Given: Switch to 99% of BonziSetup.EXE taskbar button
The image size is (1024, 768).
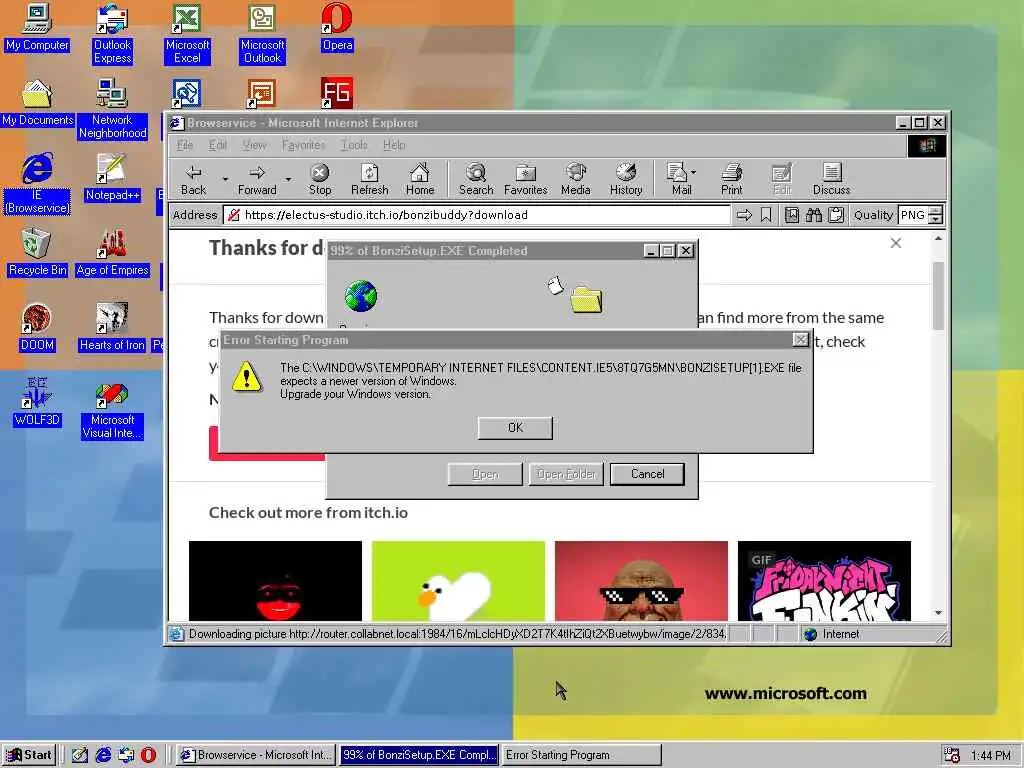Looking at the screenshot, I should 419,755.
